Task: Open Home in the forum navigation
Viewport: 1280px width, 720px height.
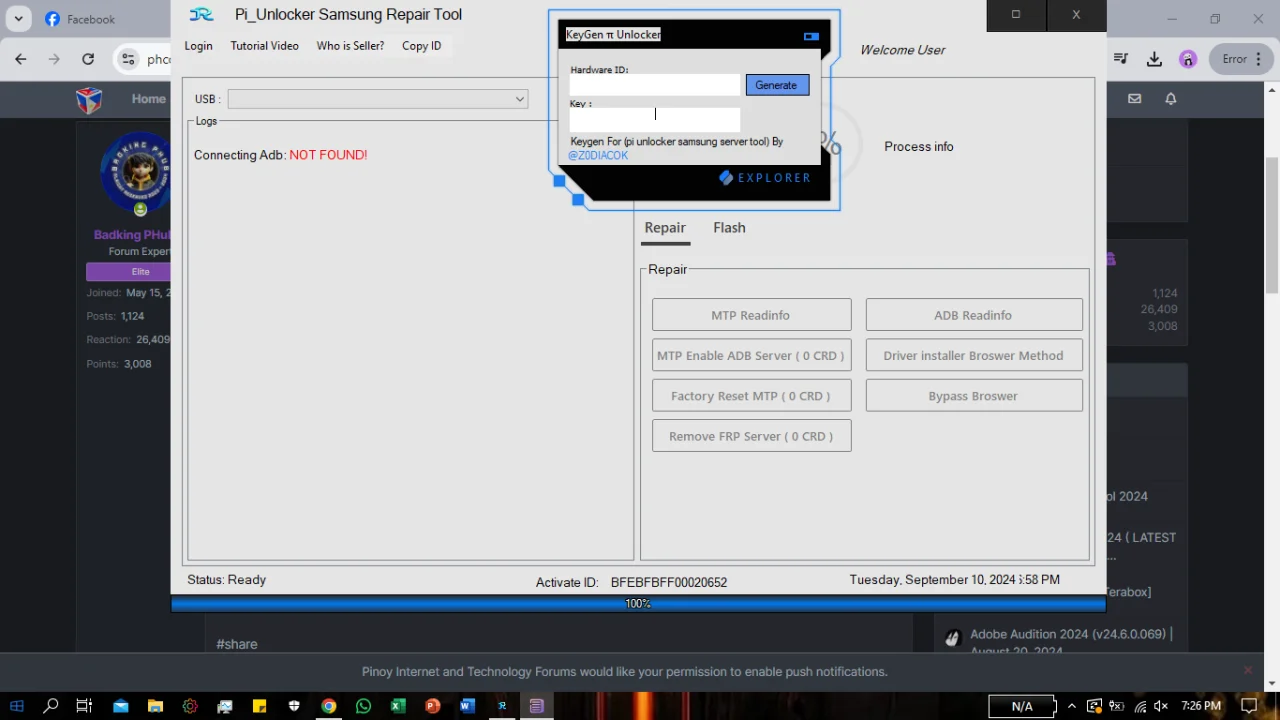Action: [149, 99]
